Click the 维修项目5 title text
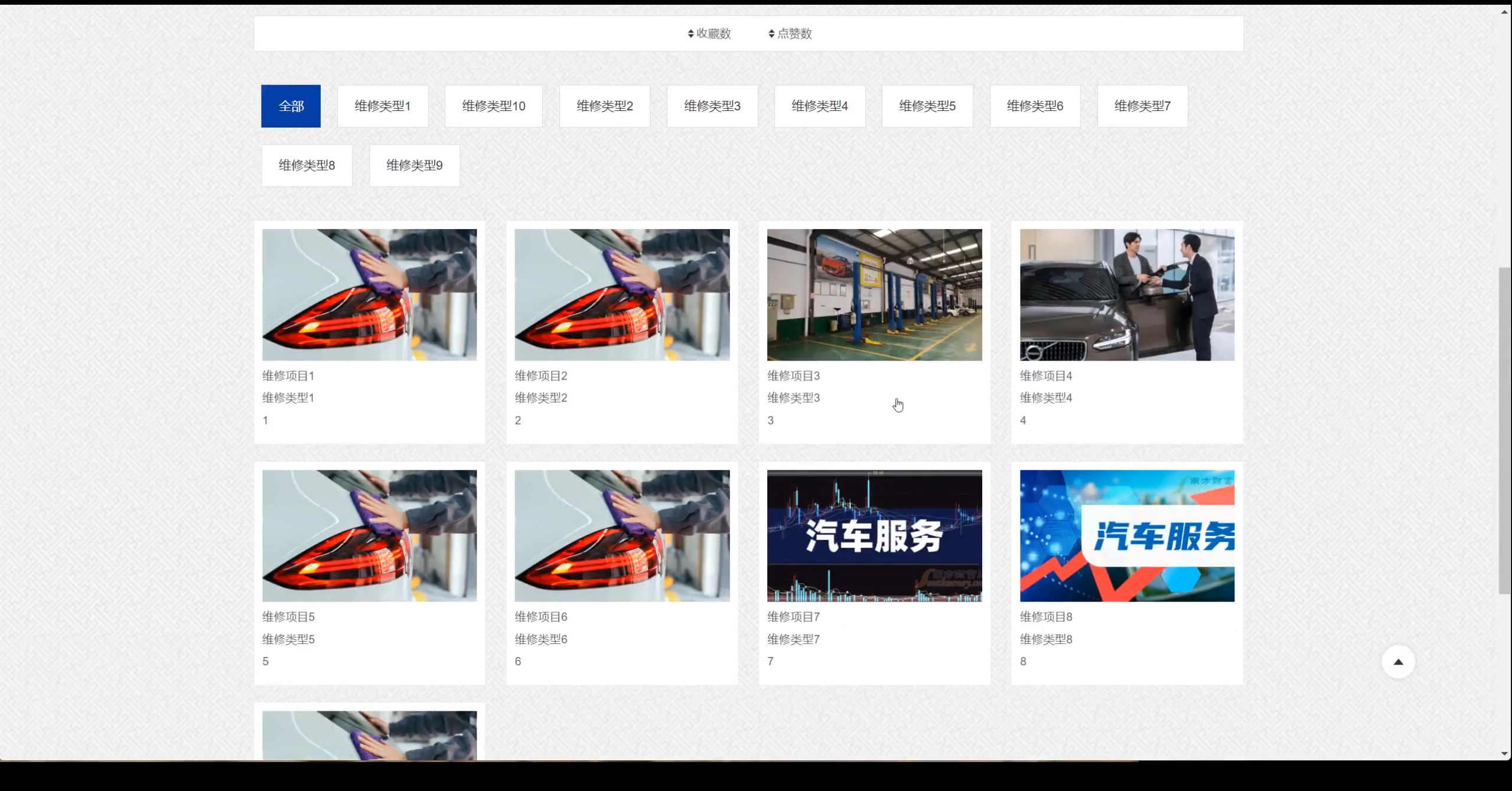The height and width of the screenshot is (791, 1512). tap(288, 617)
